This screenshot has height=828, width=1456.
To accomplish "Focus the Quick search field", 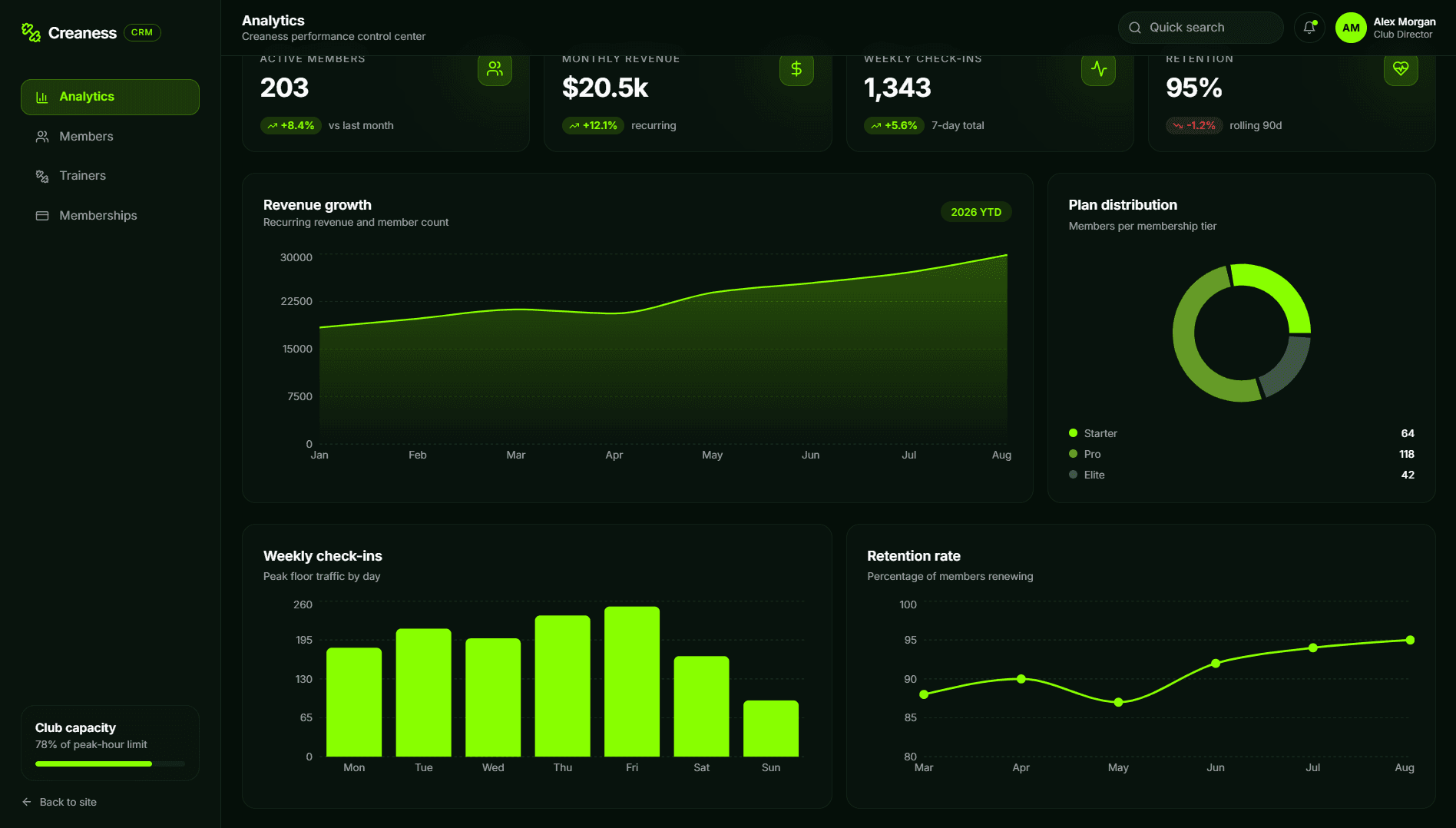I will pyautogui.click(x=1200, y=28).
